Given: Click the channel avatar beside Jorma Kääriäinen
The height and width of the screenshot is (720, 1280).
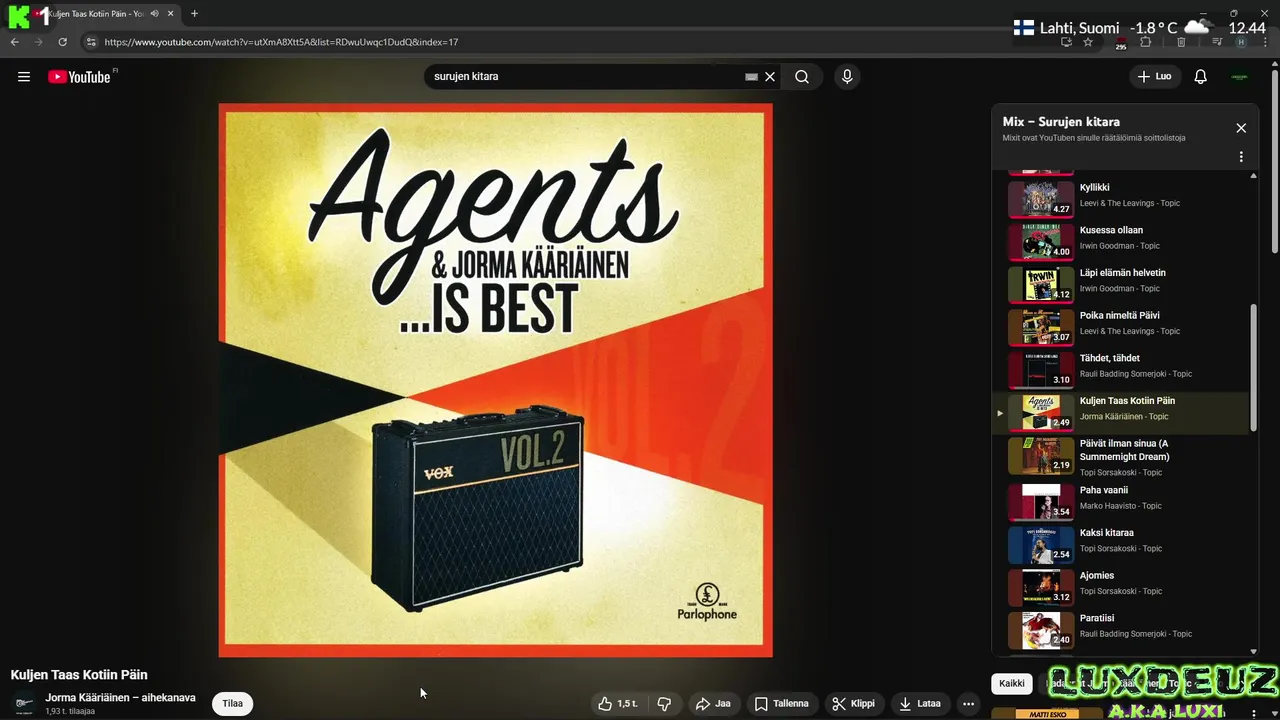Looking at the screenshot, I should click(x=24, y=704).
